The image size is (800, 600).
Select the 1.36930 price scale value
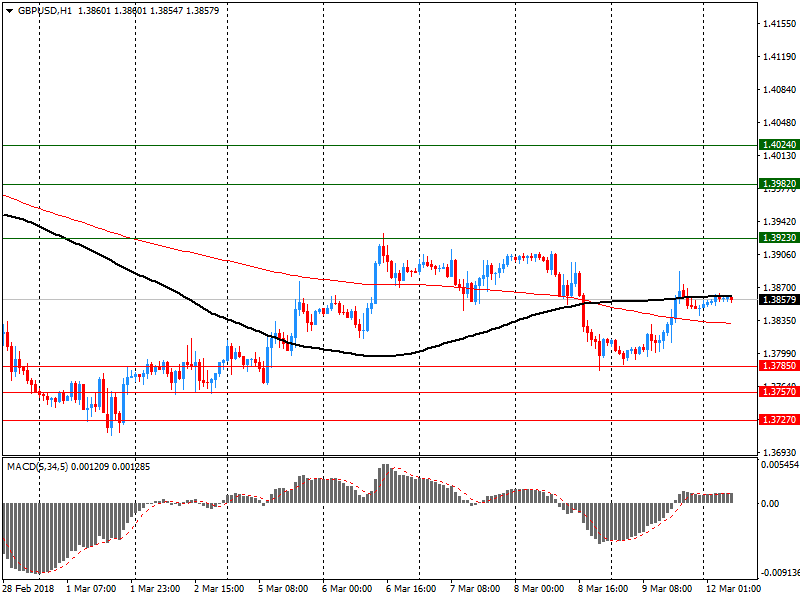(x=780, y=453)
